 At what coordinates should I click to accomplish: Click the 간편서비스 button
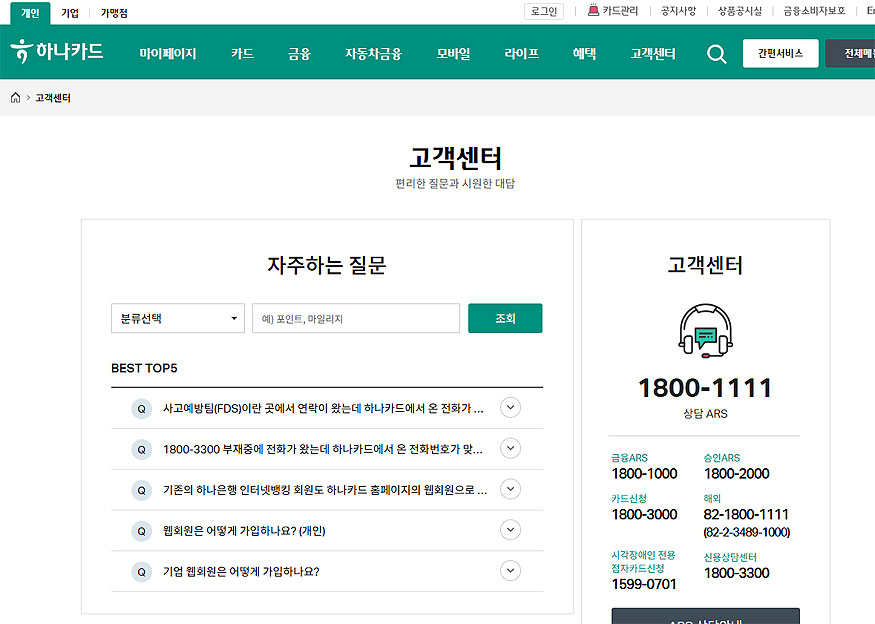(781, 54)
